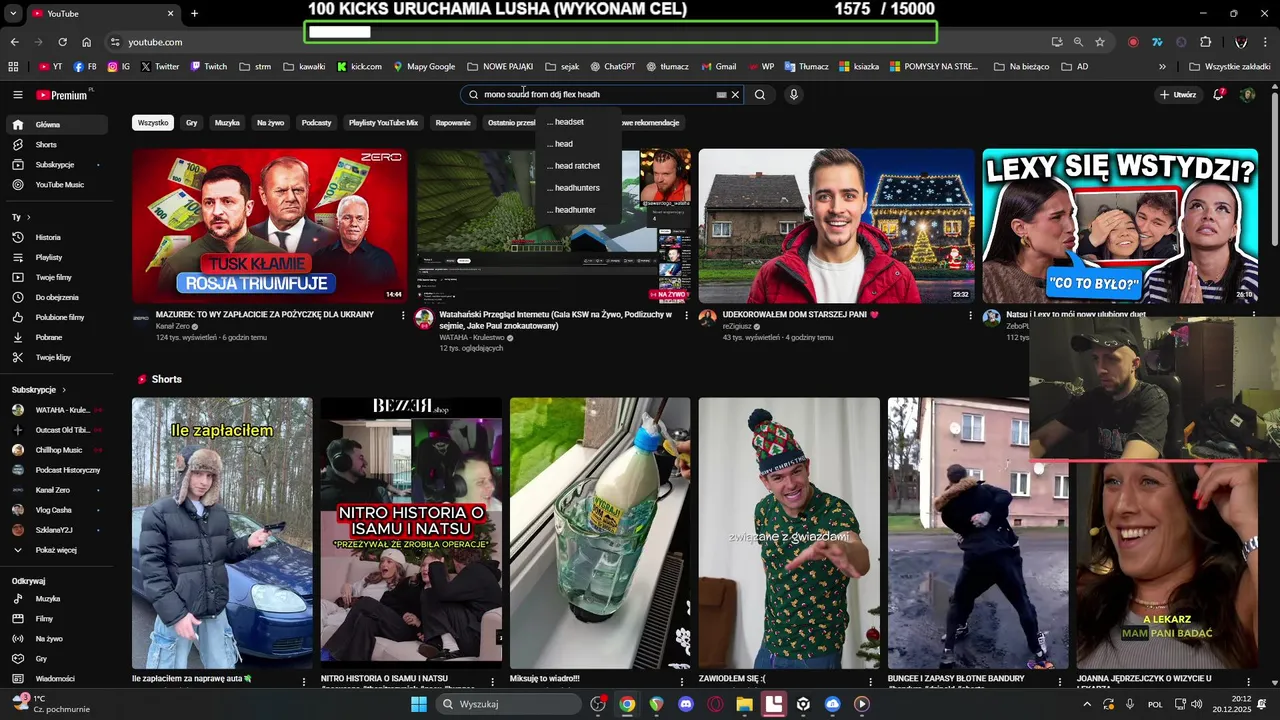Open File Explorer from taskbar
Image resolution: width=1280 pixels, height=720 pixels.
744,704
